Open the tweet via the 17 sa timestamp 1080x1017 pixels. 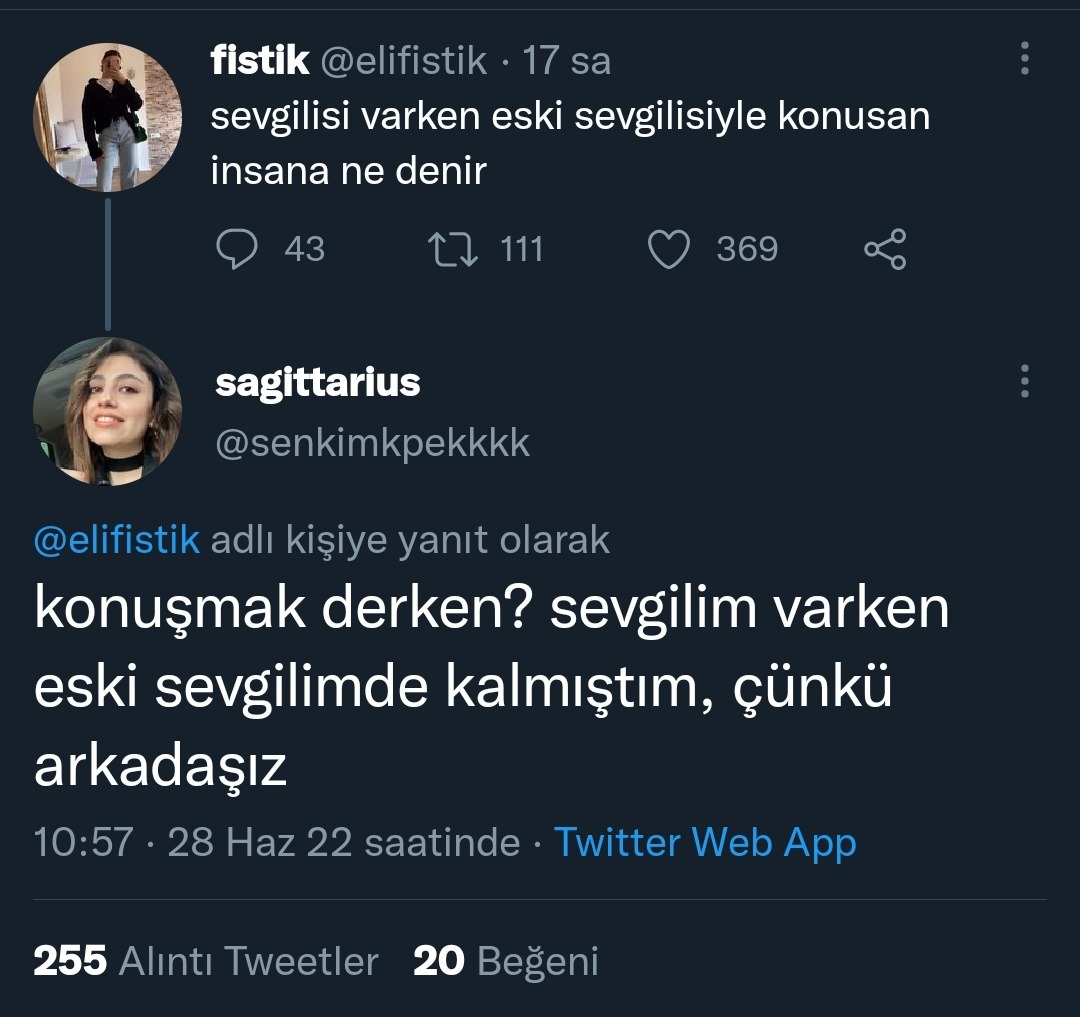(x=567, y=61)
